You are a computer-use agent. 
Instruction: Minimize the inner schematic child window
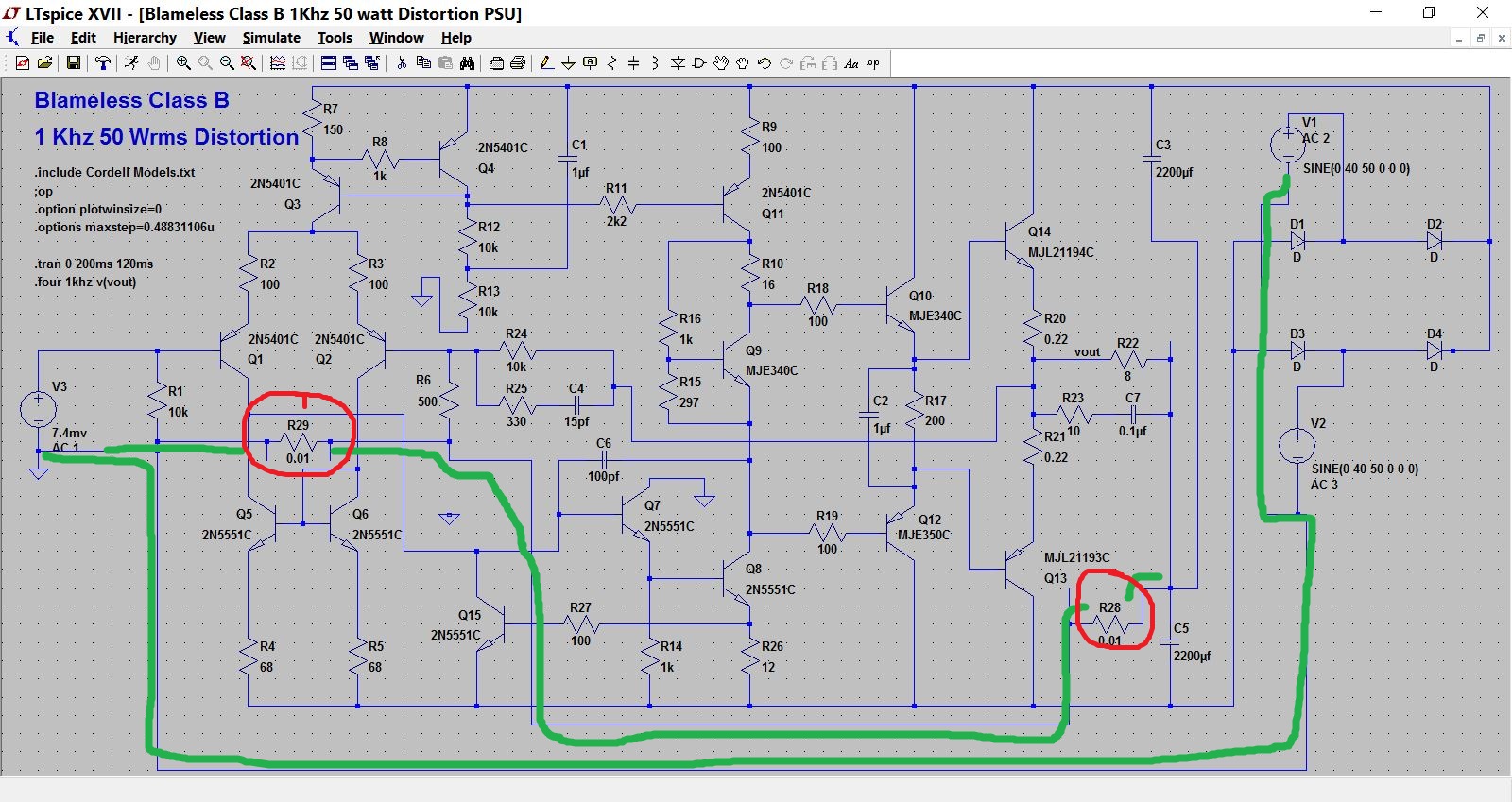(x=1459, y=38)
